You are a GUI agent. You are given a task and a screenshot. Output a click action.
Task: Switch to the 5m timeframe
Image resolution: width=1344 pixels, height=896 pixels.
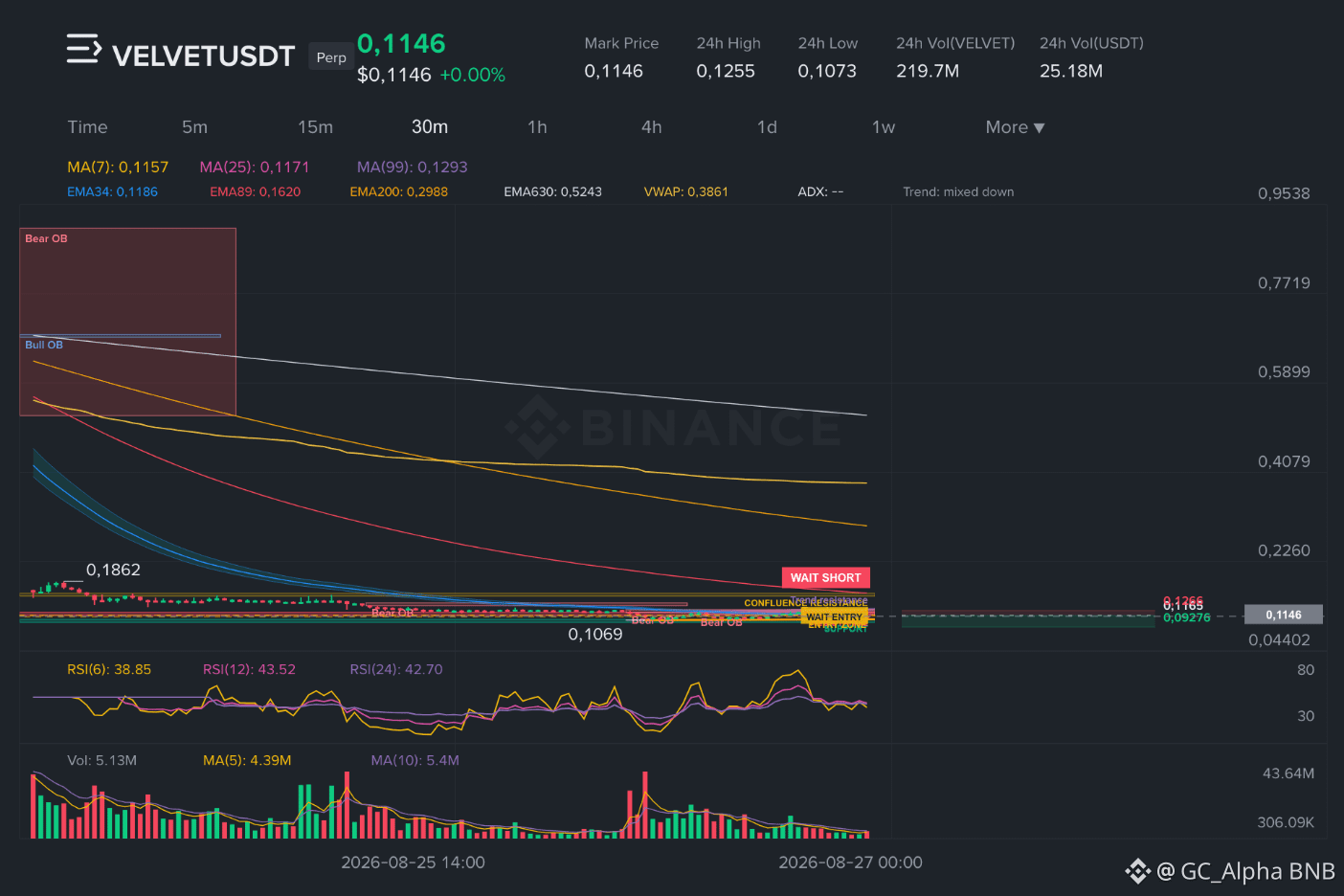click(194, 127)
